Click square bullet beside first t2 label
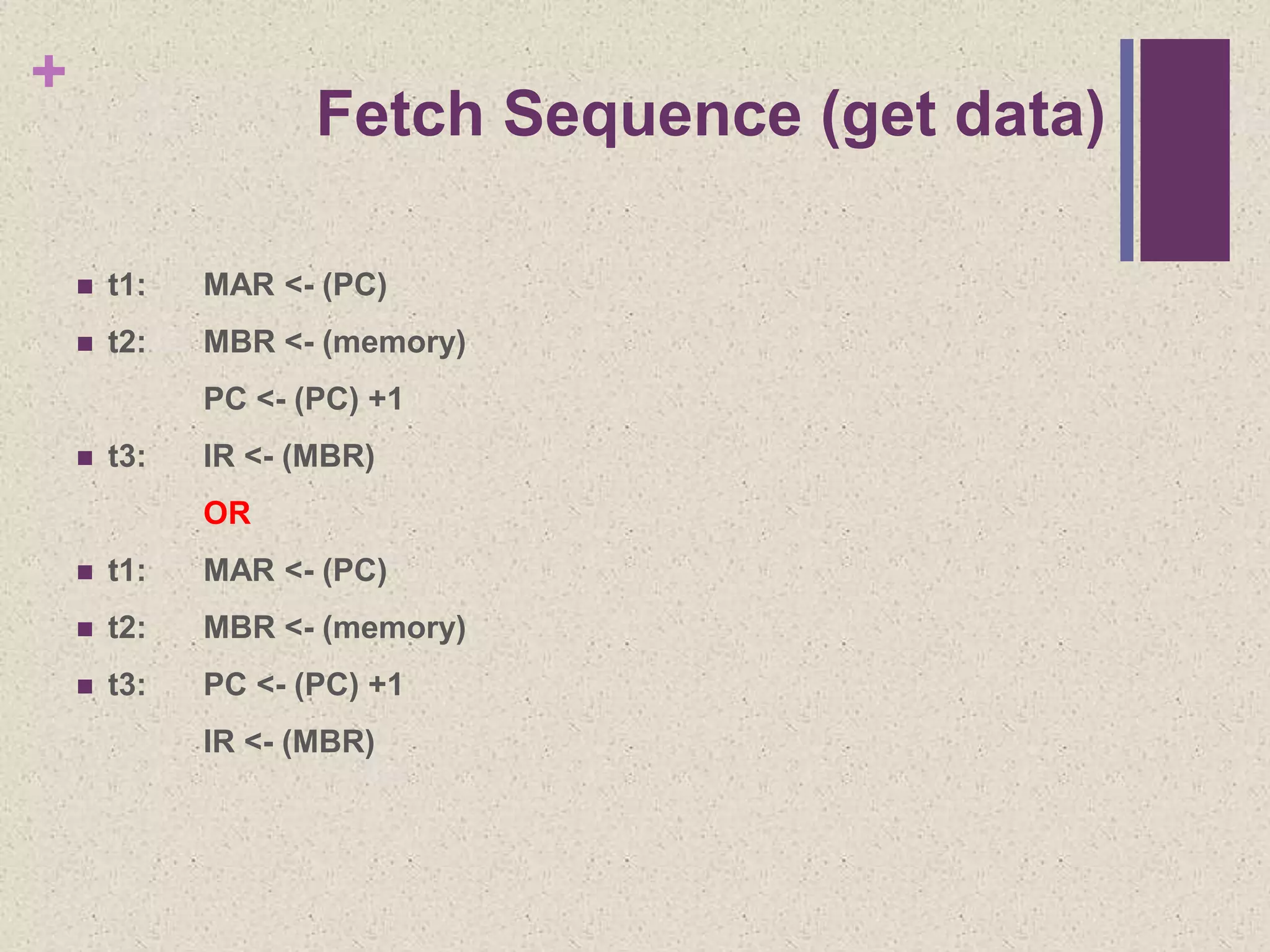The image size is (1270, 952). 85,344
